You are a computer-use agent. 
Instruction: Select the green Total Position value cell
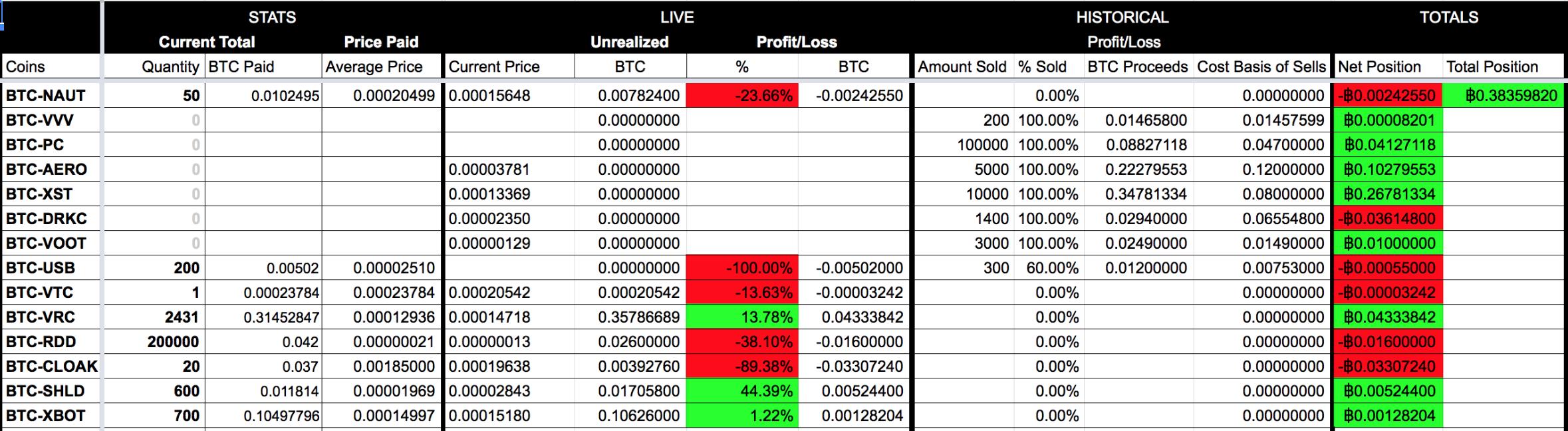click(1503, 96)
